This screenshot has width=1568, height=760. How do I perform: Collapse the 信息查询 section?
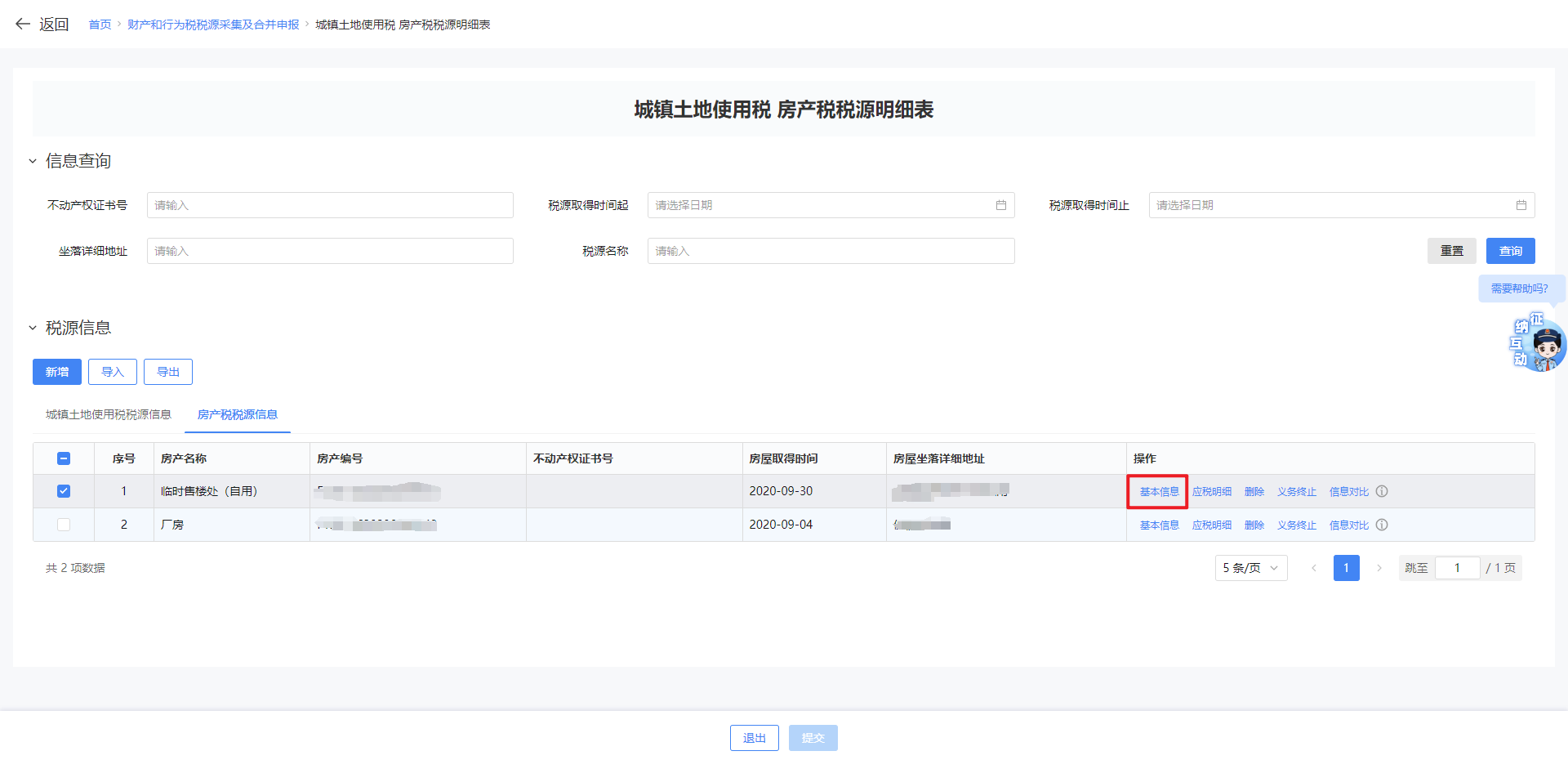[33, 161]
